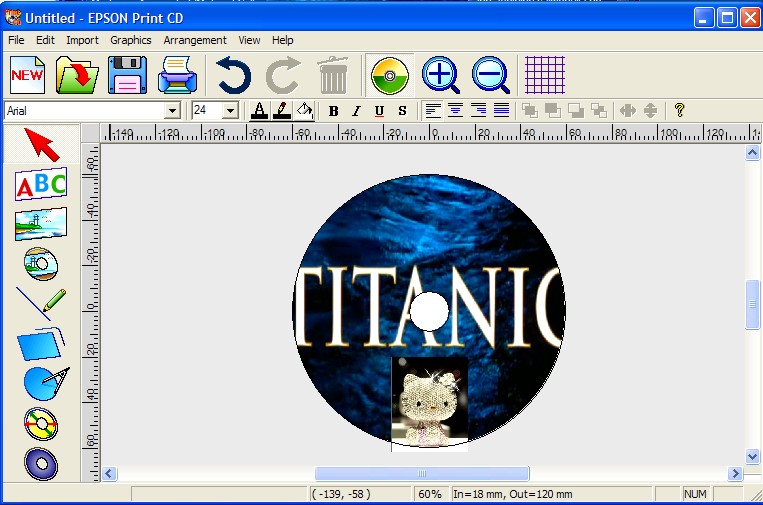Open a file with the folder icon
763x505 pixels.
(77, 75)
